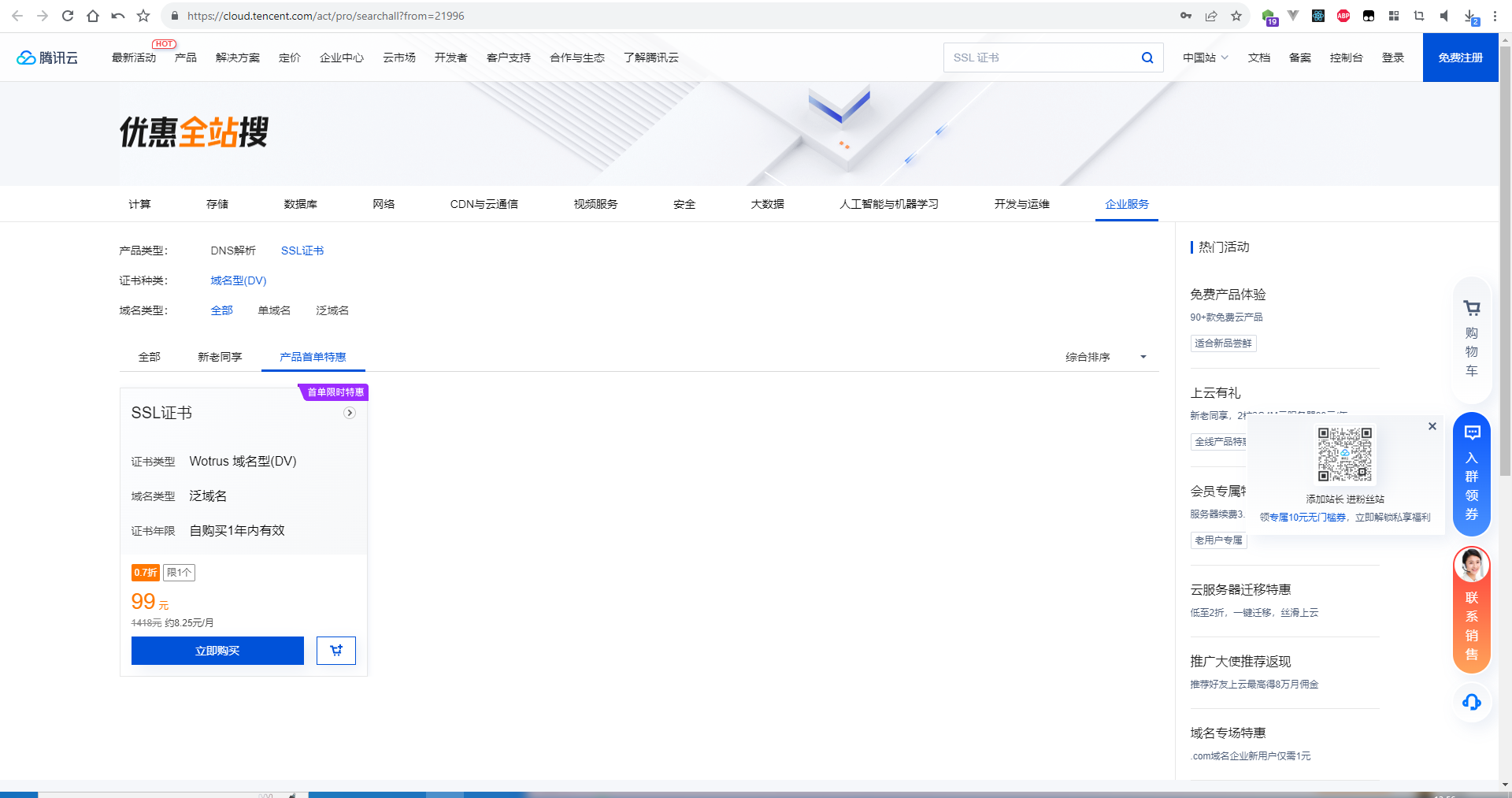Switch to 产品首单特惠 tab

tap(313, 357)
